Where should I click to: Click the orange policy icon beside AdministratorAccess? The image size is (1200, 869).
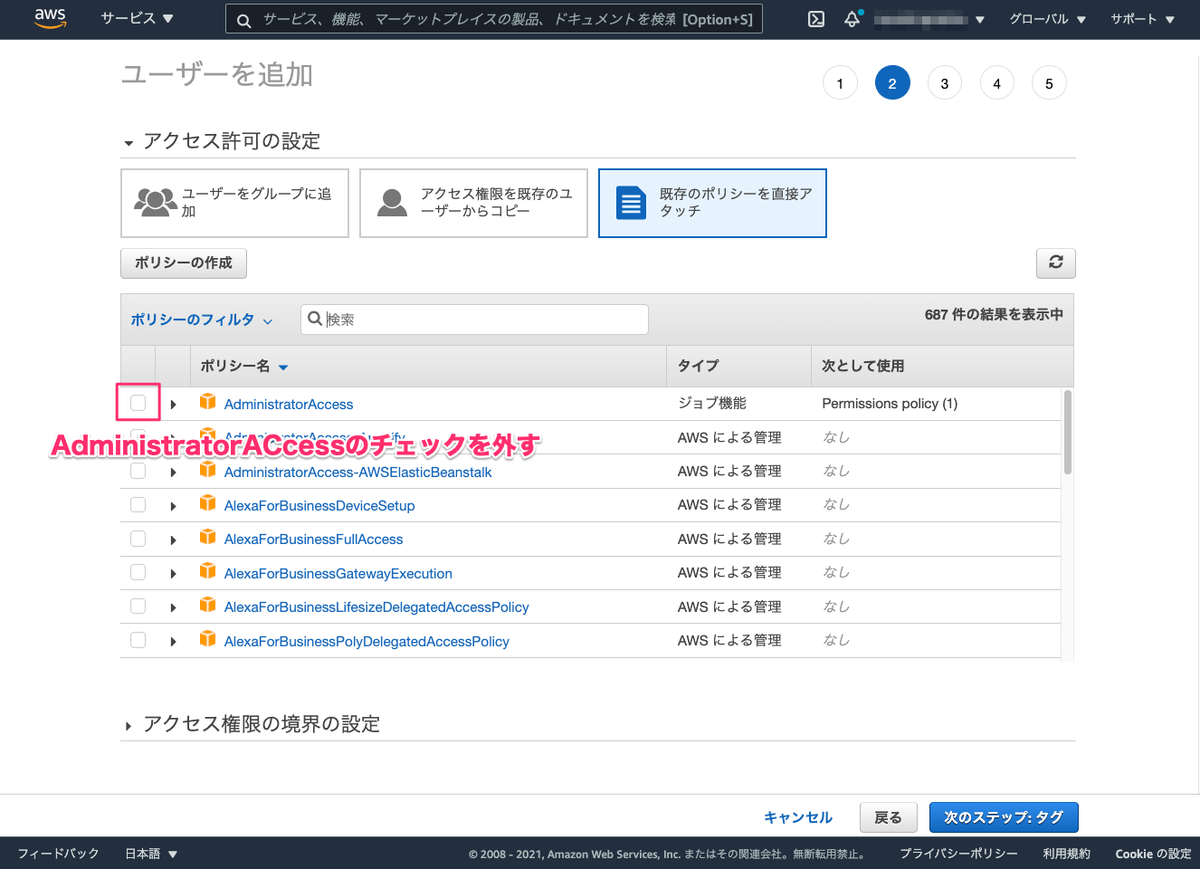[x=208, y=404]
